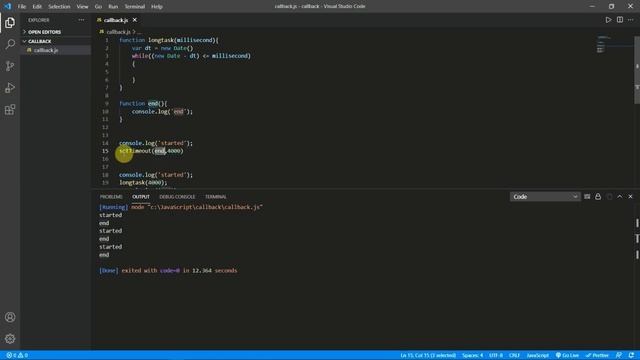Change end of line sequence CRLF
This screenshot has height=360, width=640.
point(514,355)
